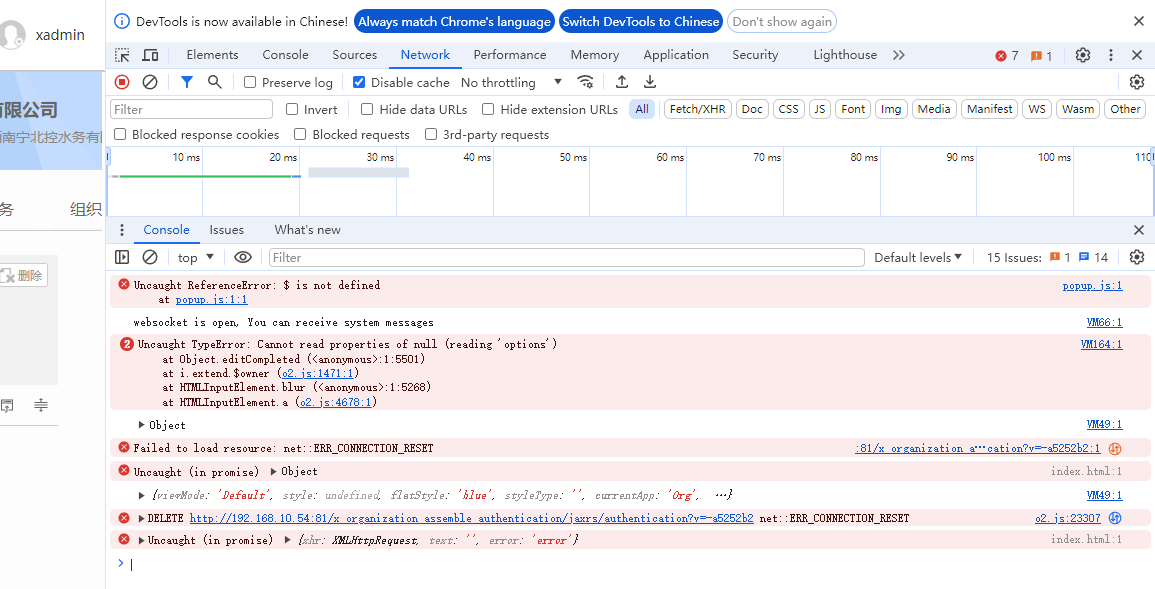1155x589 pixels.
Task: Switch to the Sources tab
Action: click(354, 55)
